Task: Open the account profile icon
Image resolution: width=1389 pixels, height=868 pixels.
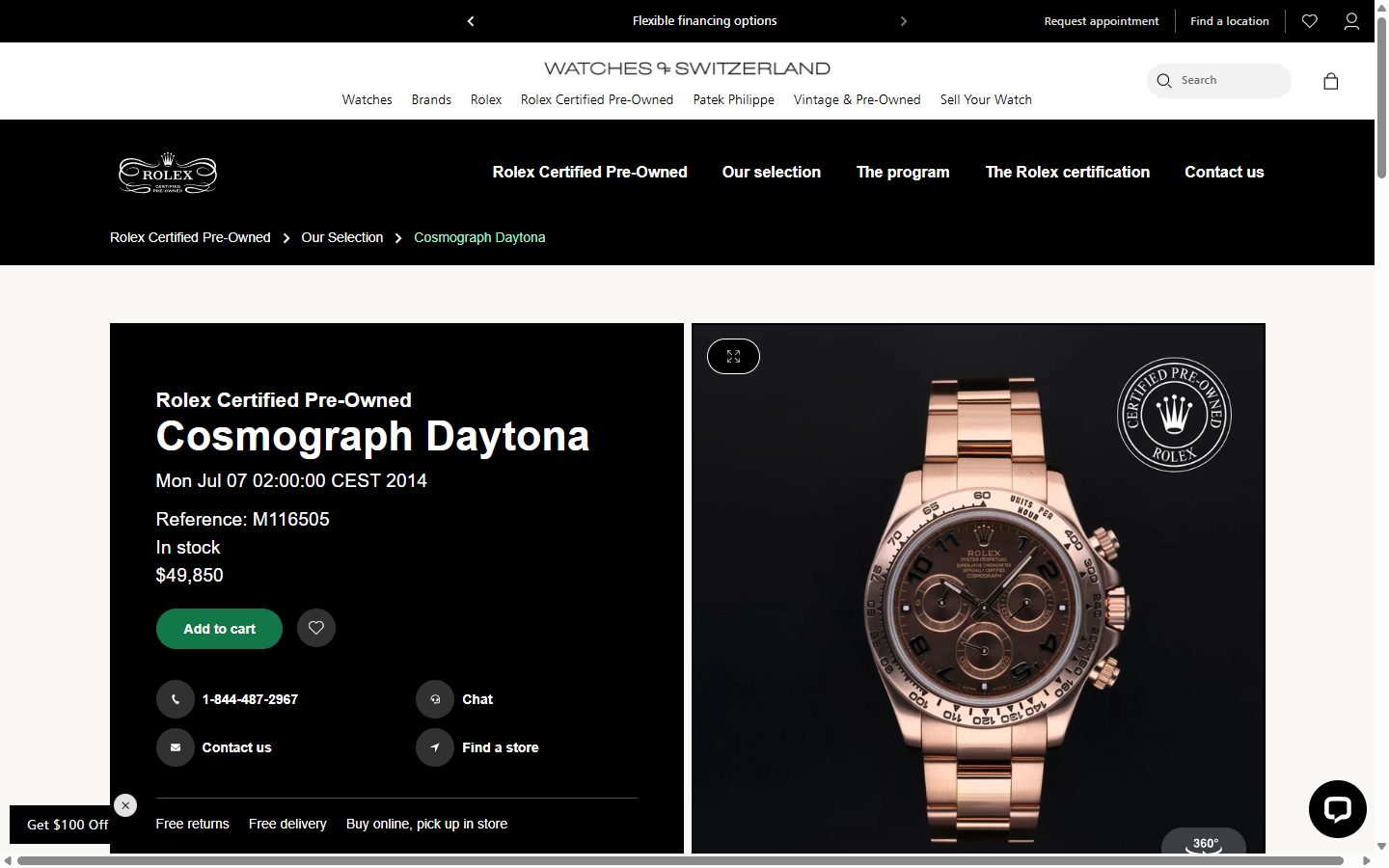Action: click(x=1351, y=21)
